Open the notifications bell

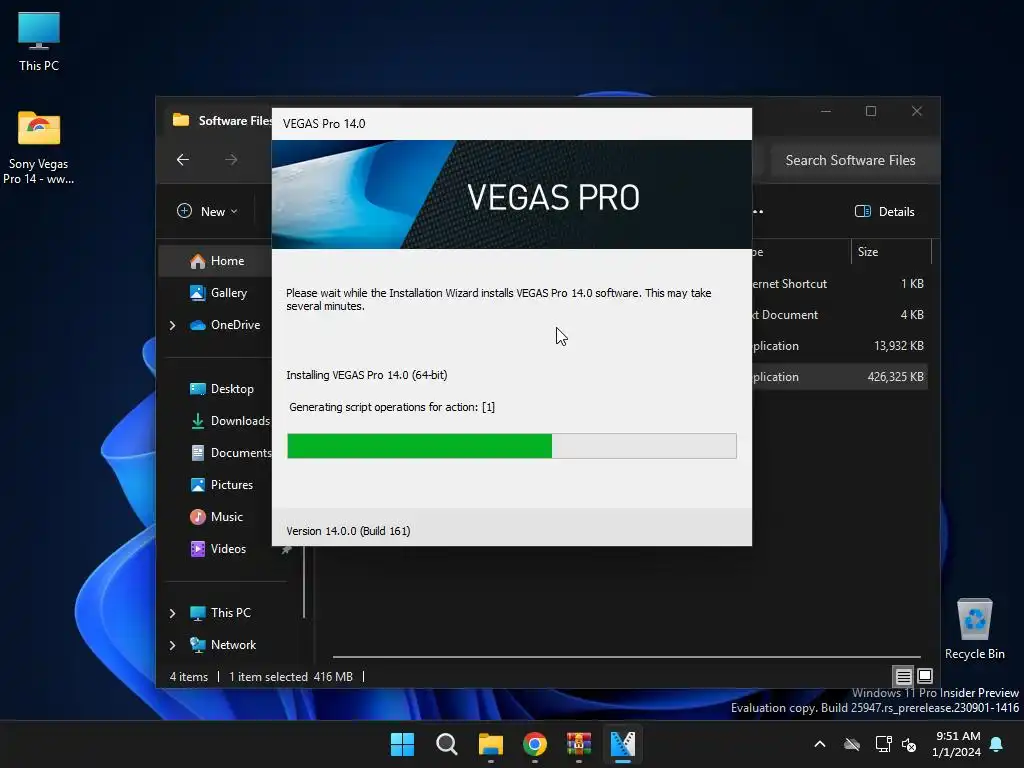tap(997, 744)
